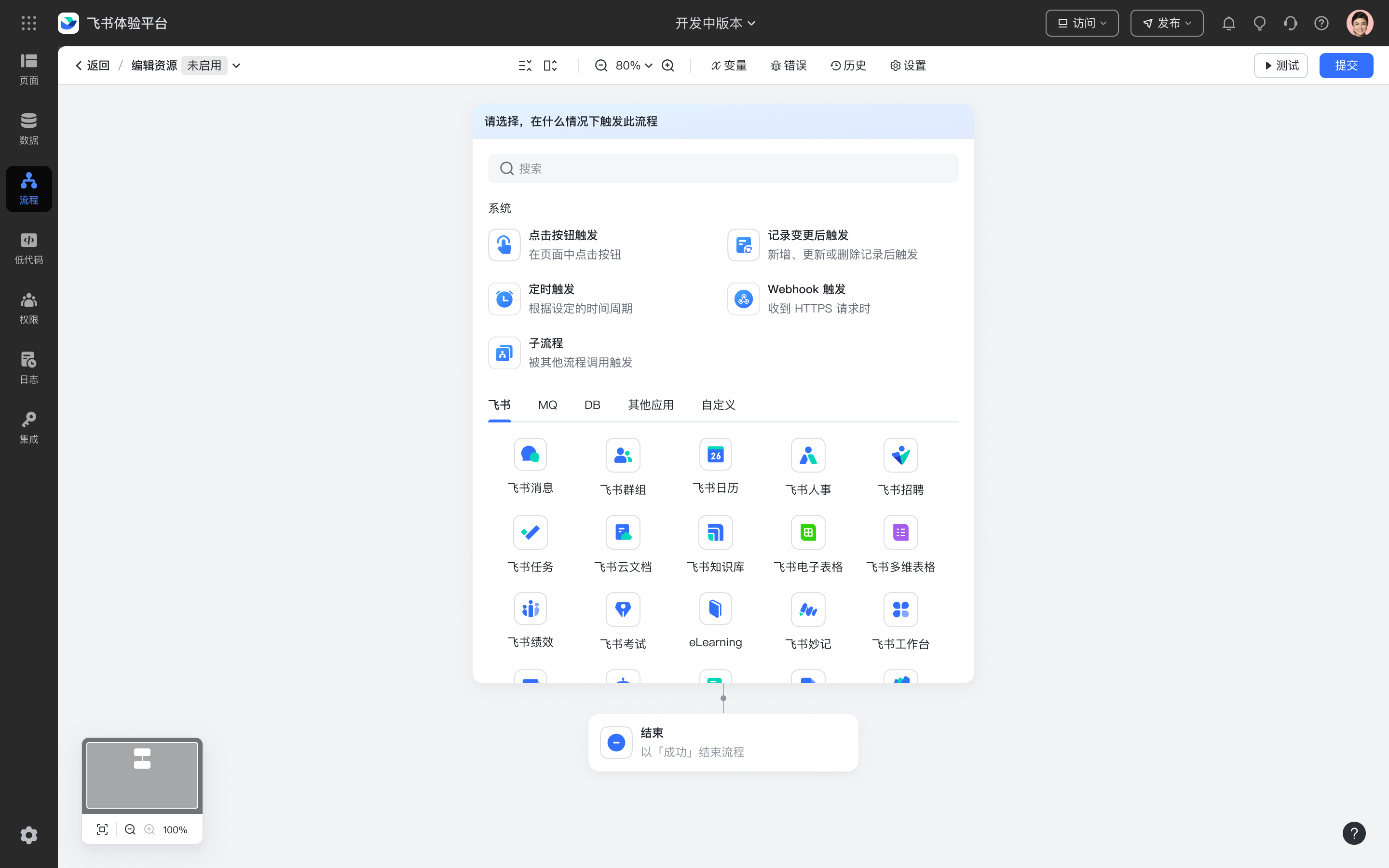The width and height of the screenshot is (1389, 868).
Task: Switch to the 飞书 tab
Action: (499, 405)
